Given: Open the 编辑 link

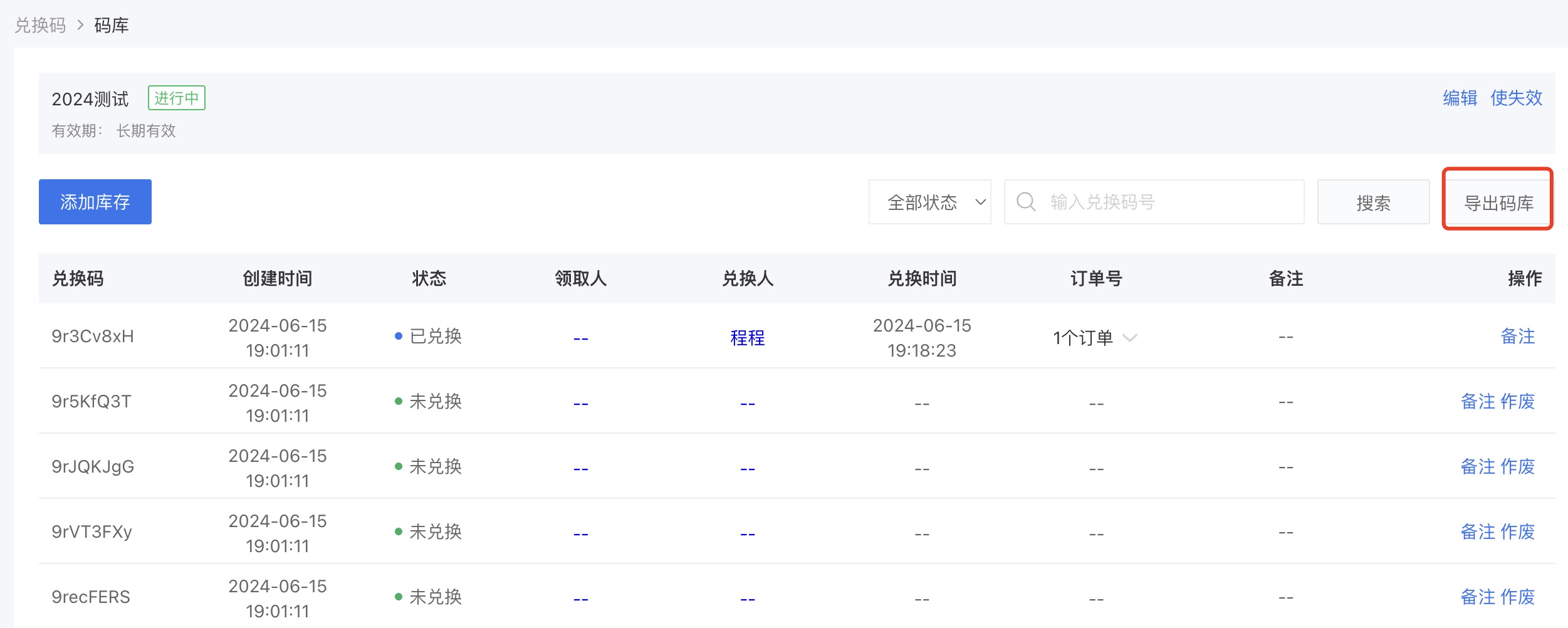Looking at the screenshot, I should coord(1460,98).
